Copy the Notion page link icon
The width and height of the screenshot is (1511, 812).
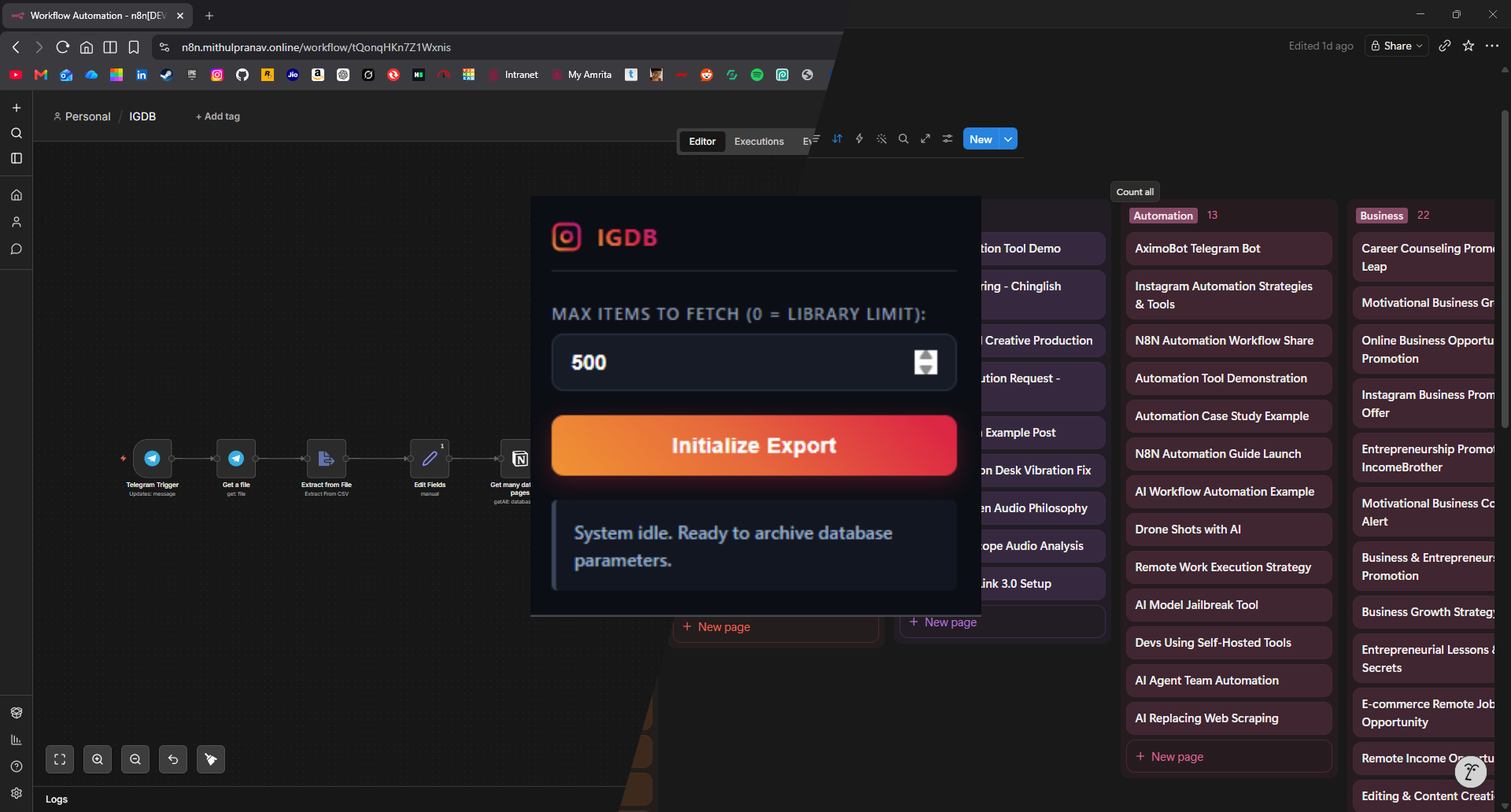1445,46
